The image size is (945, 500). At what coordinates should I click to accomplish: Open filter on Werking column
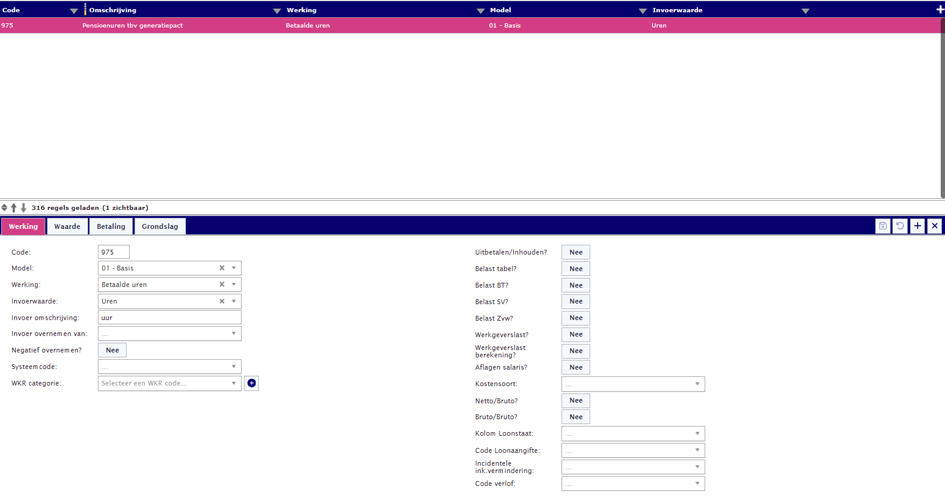pyautogui.click(x=480, y=11)
